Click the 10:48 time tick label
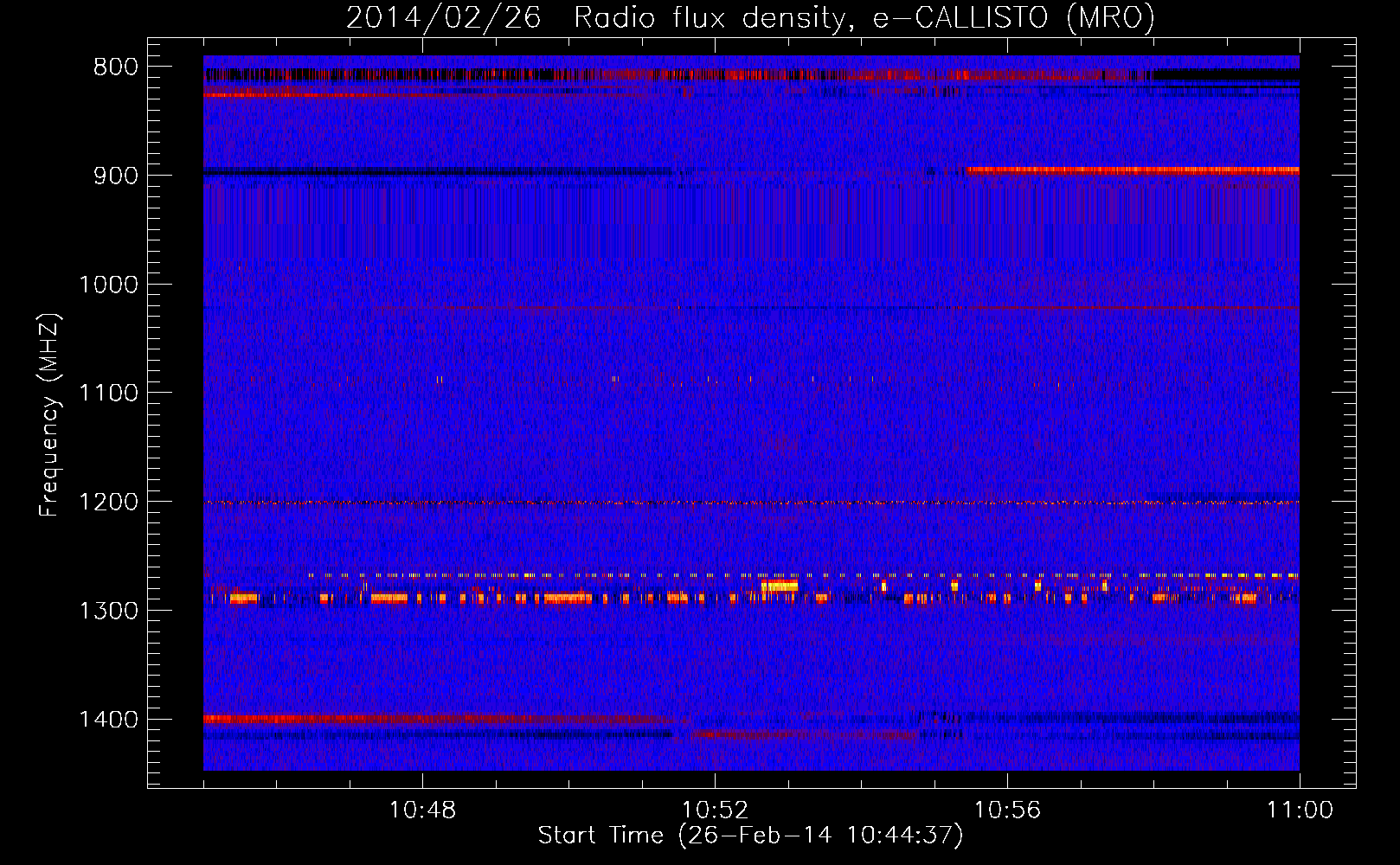The width and height of the screenshot is (1400, 865). pos(422,811)
